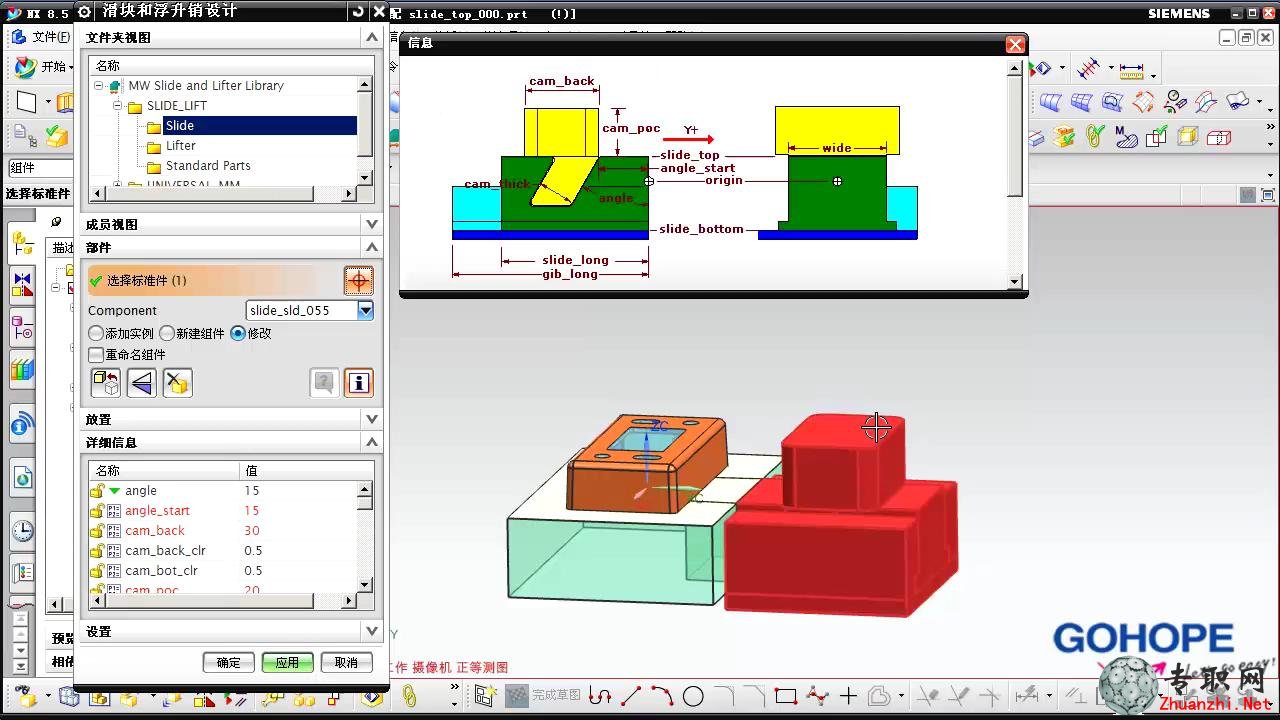1280x720 pixels.
Task: Collapse the SLIDE_LIFT folder node
Action: tap(117, 106)
